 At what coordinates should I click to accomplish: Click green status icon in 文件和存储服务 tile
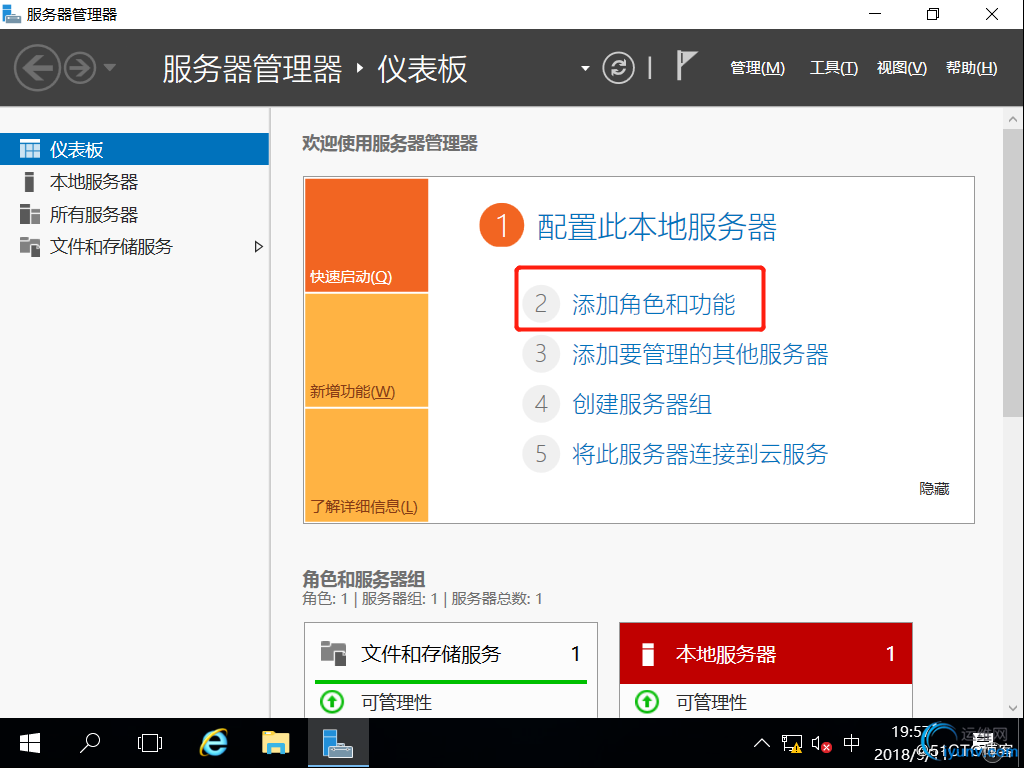[332, 702]
